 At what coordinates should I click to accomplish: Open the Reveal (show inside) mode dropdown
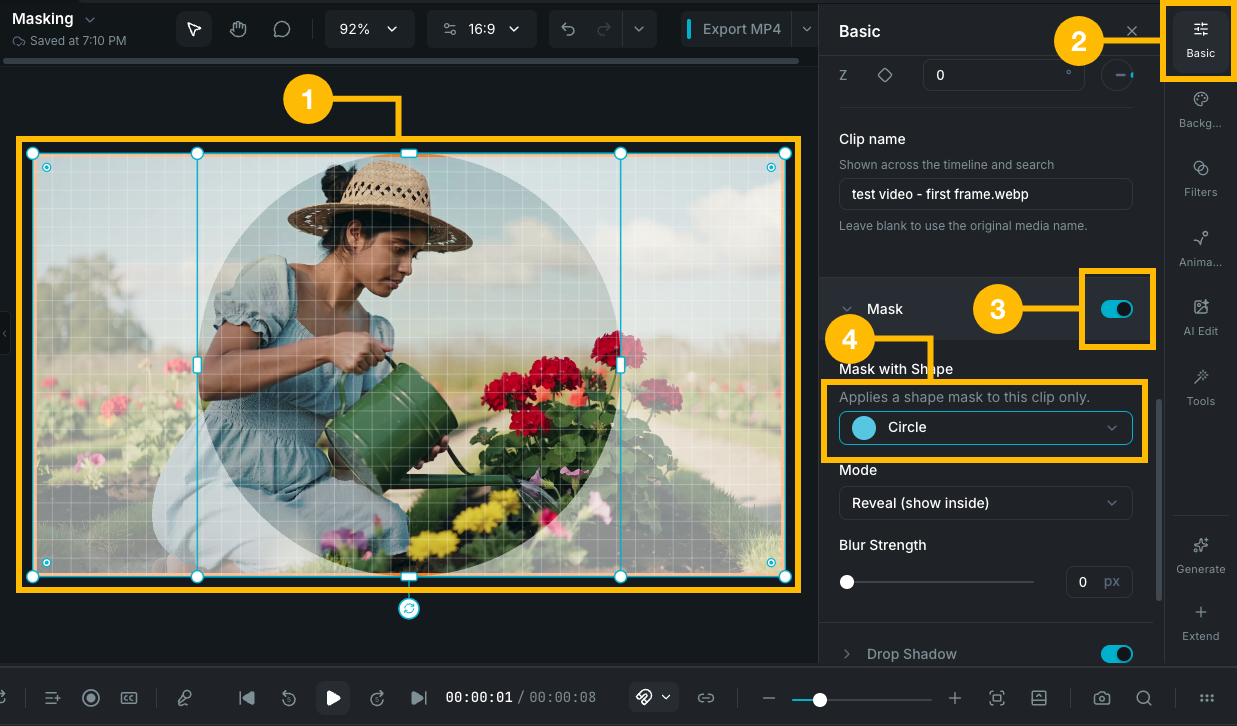coord(985,503)
